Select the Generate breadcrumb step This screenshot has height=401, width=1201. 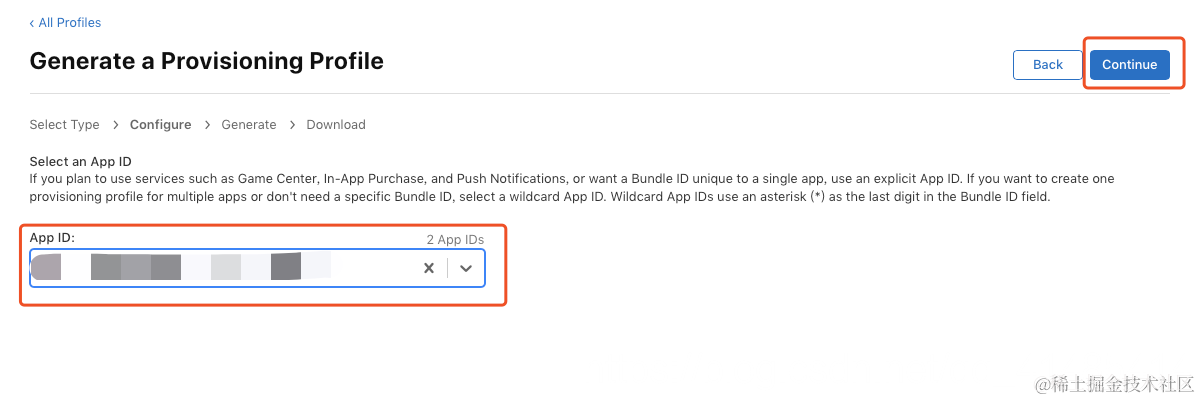pyautogui.click(x=249, y=125)
